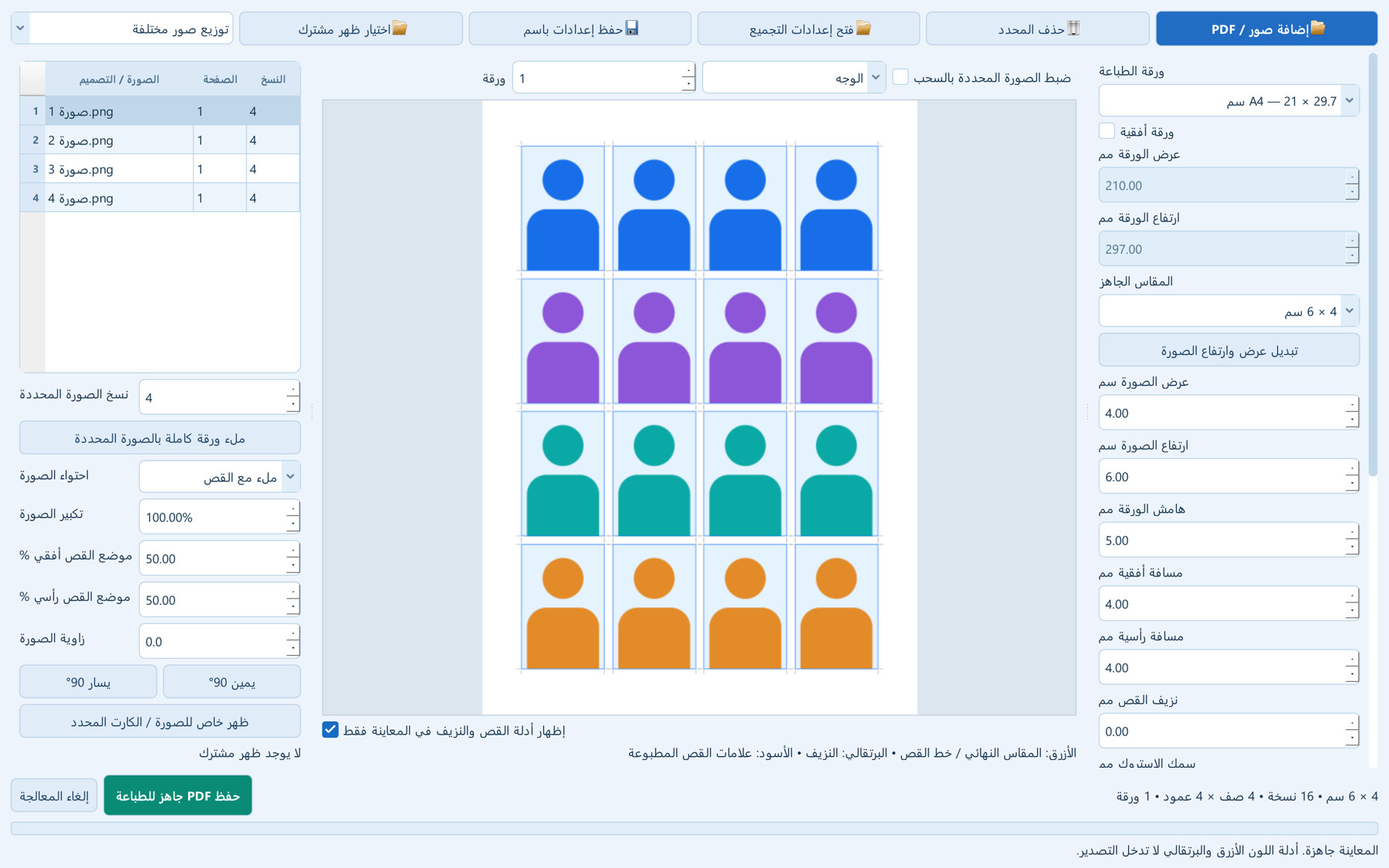Screen dimensions: 1389x868
Task: Click مسافة رأسية مم field
Action: 1228,667
